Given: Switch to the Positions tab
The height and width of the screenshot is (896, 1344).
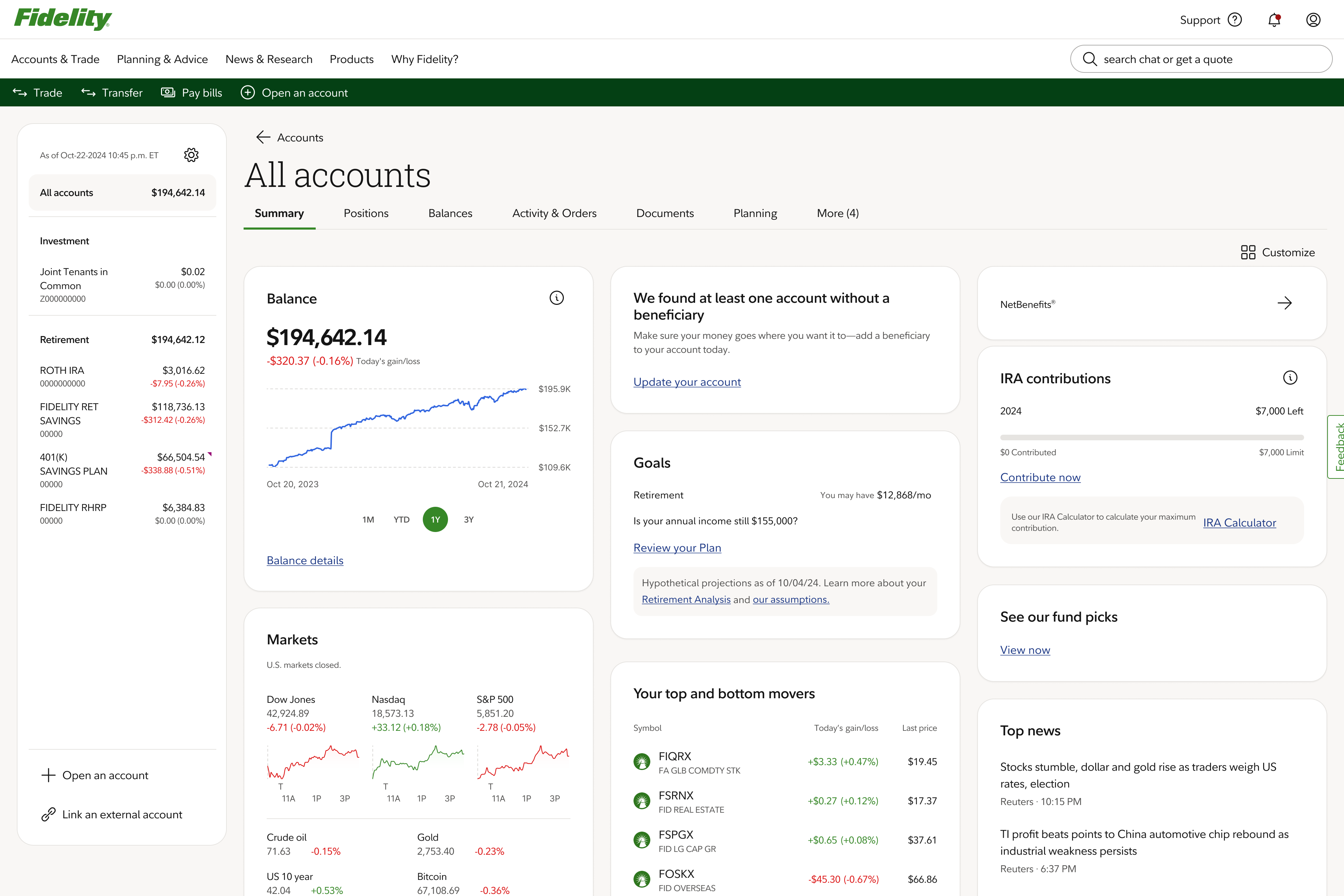Looking at the screenshot, I should [366, 213].
